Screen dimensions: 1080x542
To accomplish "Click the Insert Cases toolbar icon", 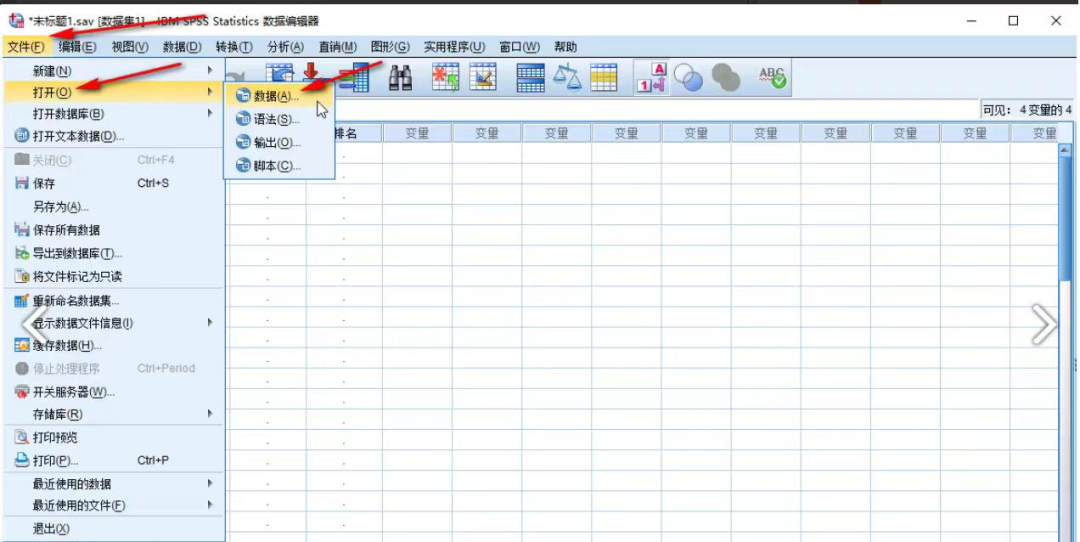I will click(446, 79).
